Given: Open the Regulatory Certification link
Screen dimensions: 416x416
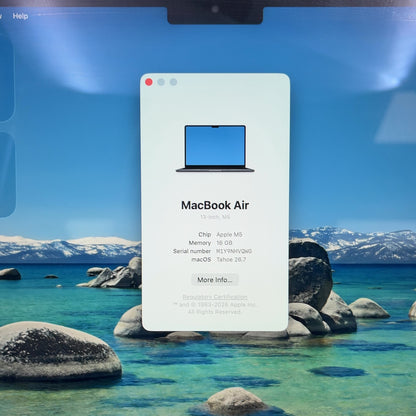Looking at the screenshot, I should 215,297.
